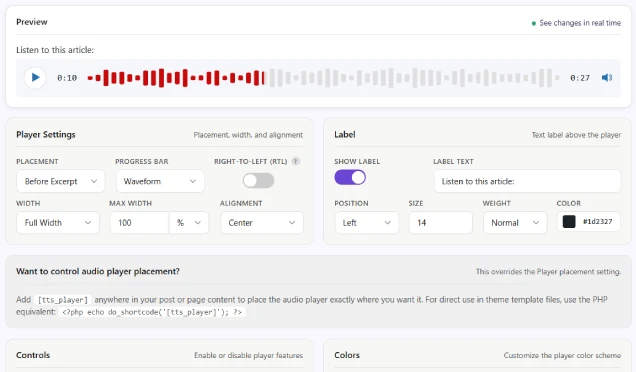This screenshot has width=636, height=372.
Task: Open the Weight dropdown showing Normal
Action: [515, 222]
